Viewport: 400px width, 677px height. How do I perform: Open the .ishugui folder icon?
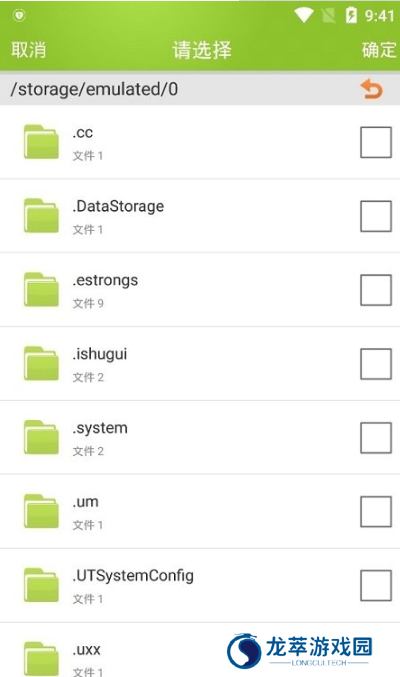tap(41, 364)
